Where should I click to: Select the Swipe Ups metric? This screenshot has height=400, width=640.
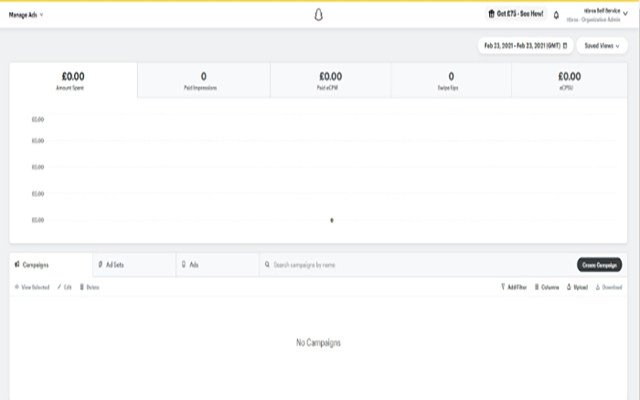pos(451,80)
